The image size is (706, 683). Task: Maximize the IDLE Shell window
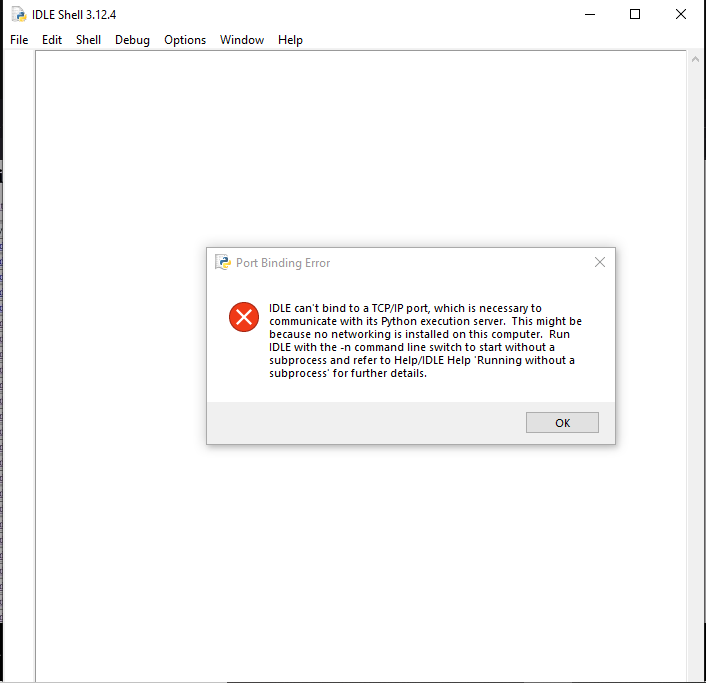635,14
